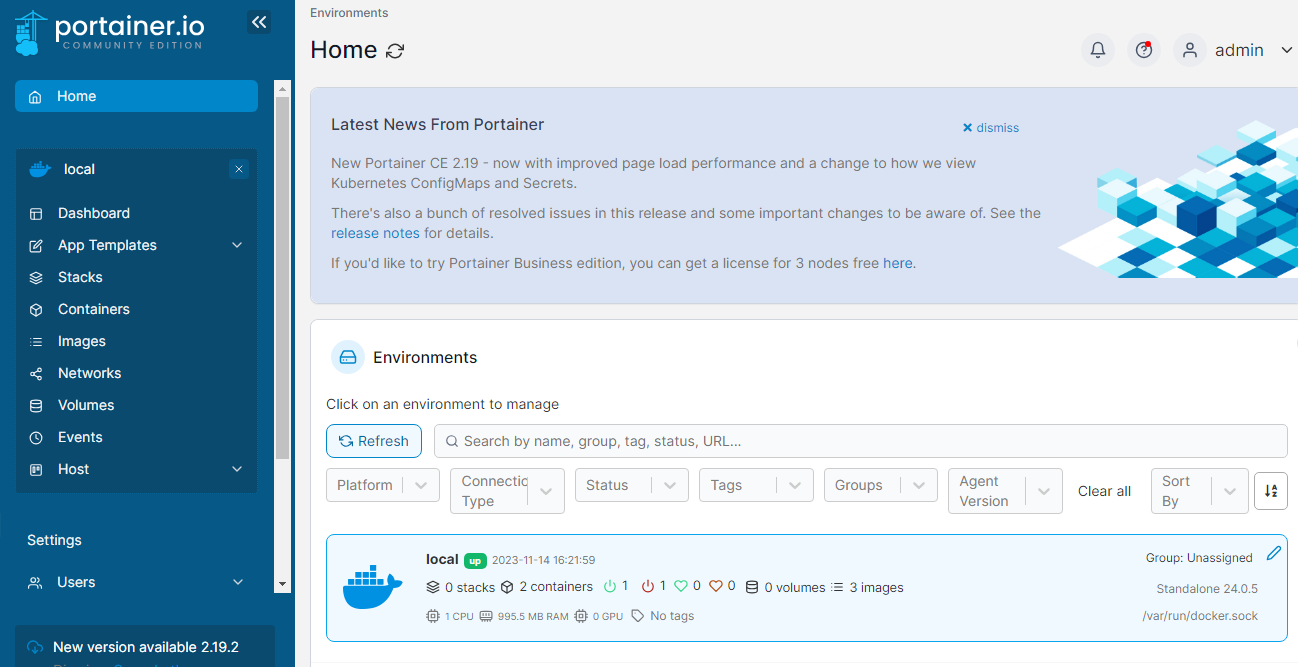Collapse the sidebar with double-chevron icon
This screenshot has height=667, width=1298.
pos(260,22)
